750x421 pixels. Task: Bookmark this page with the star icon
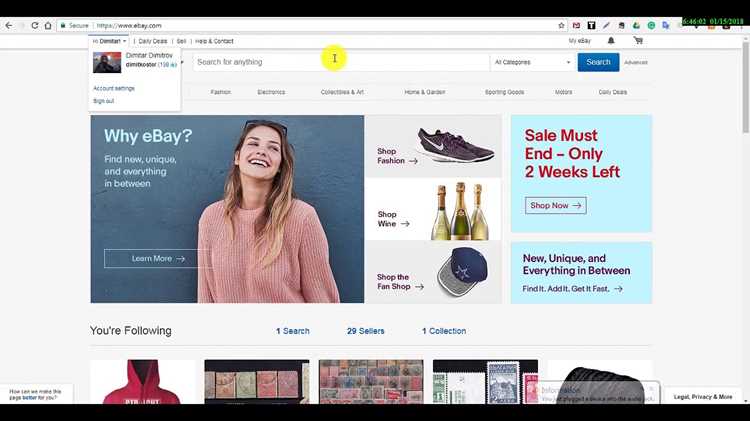coord(562,25)
